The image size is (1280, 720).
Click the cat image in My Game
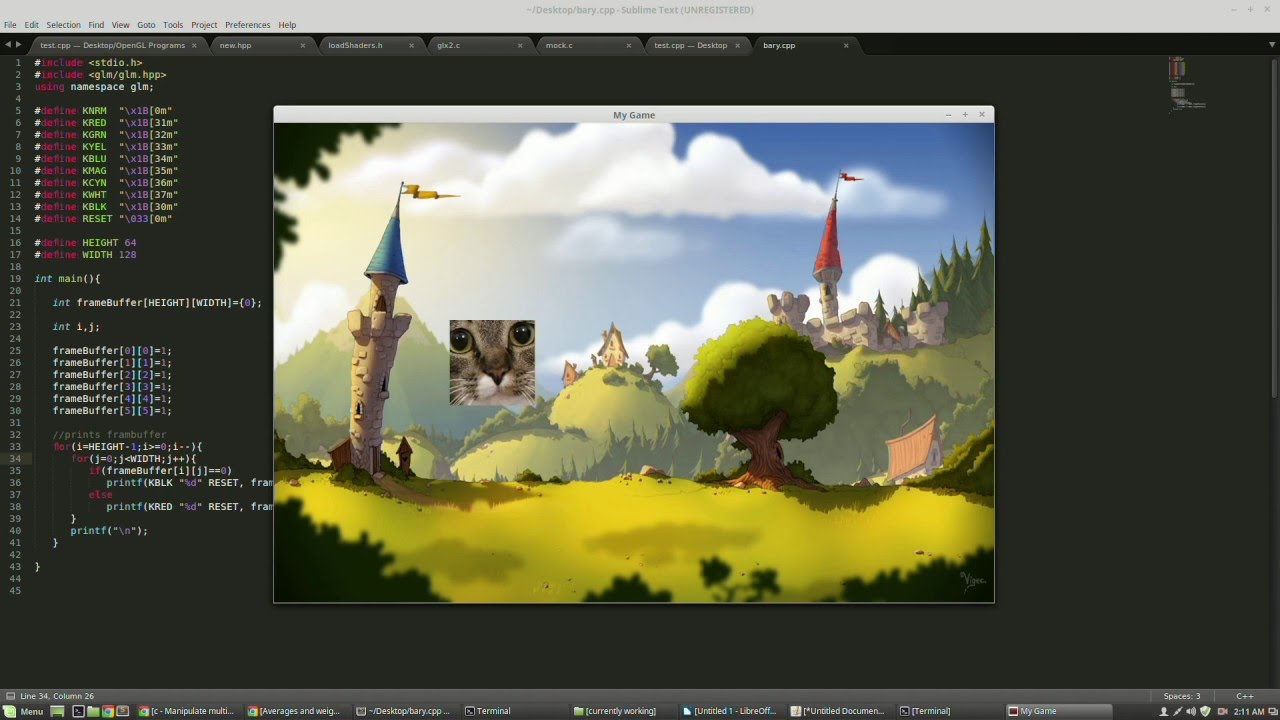pos(492,362)
